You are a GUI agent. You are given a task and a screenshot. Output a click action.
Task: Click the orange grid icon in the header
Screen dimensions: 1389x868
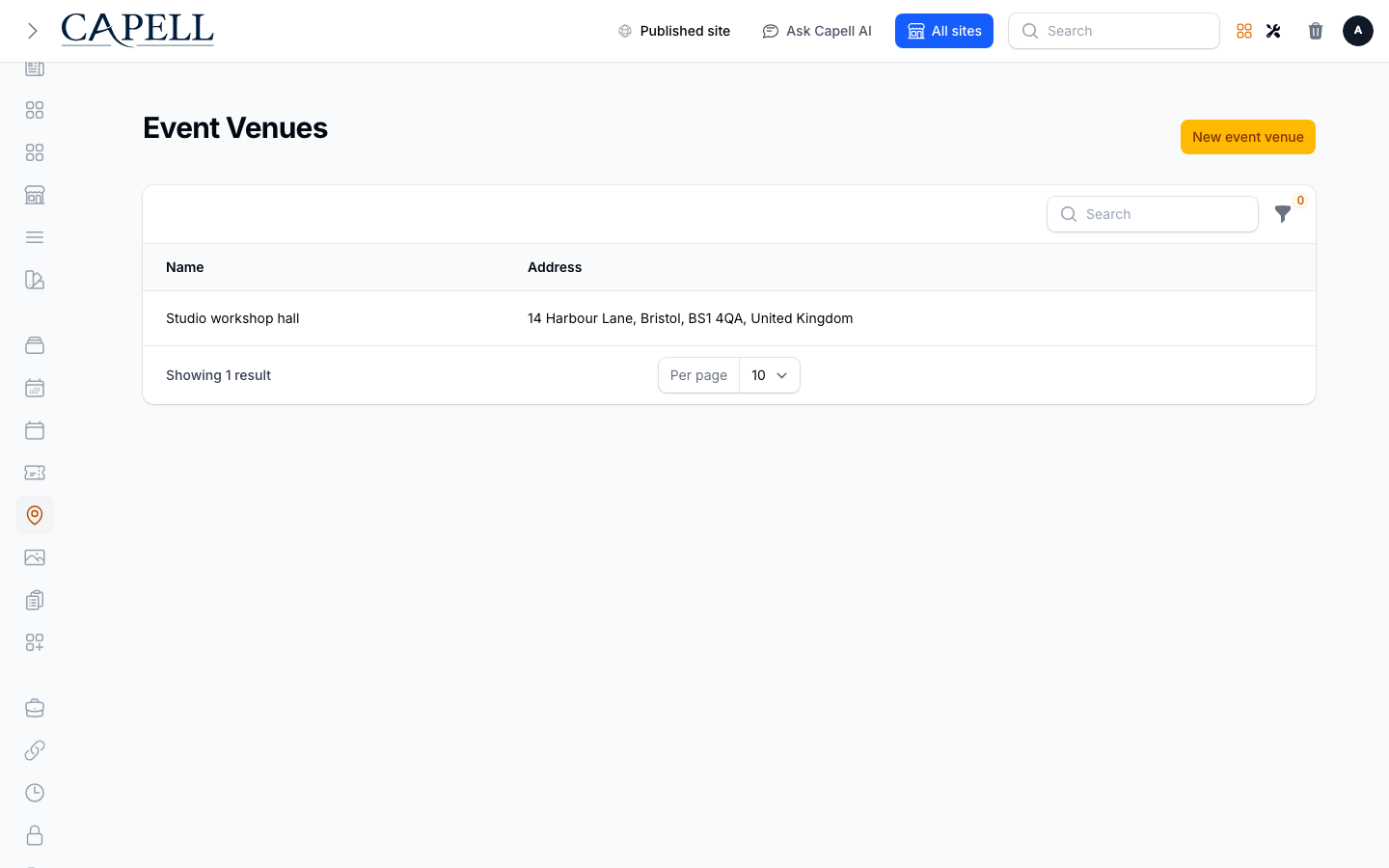click(x=1244, y=31)
